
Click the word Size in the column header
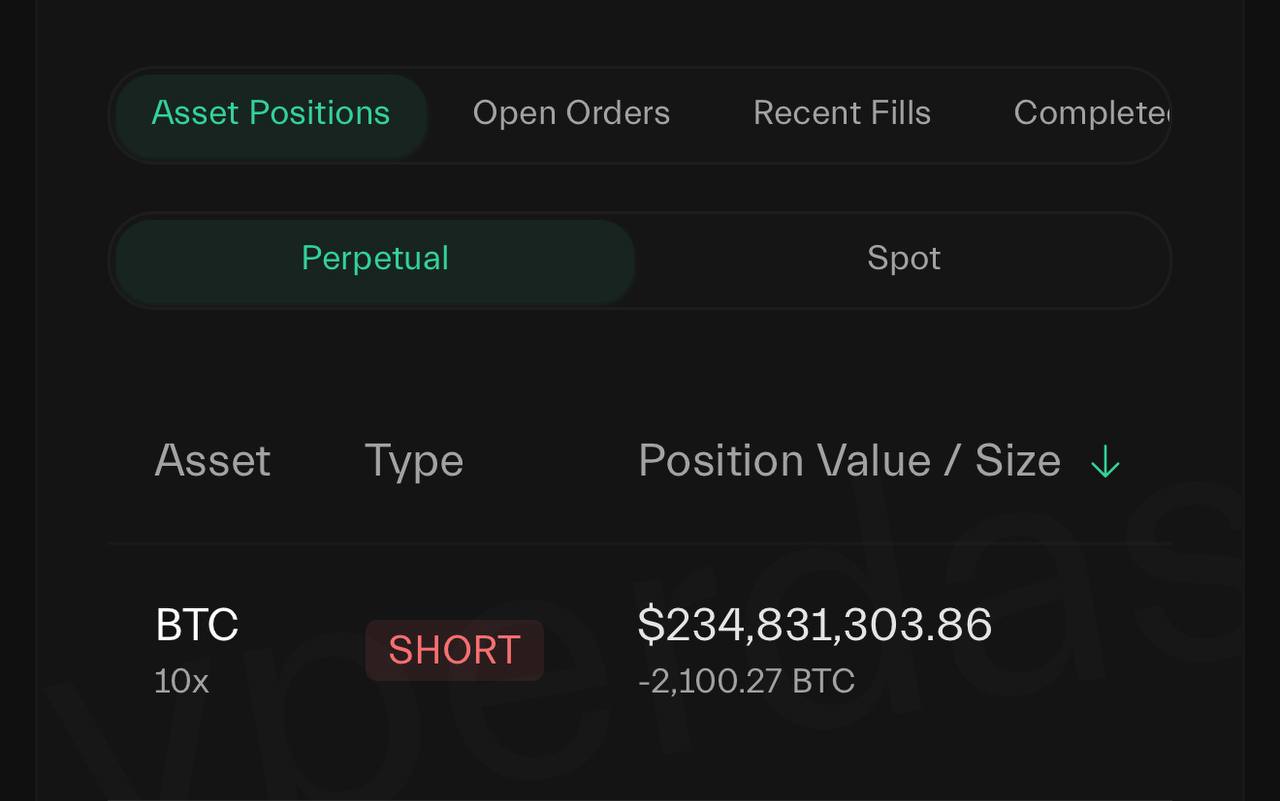tap(1017, 462)
